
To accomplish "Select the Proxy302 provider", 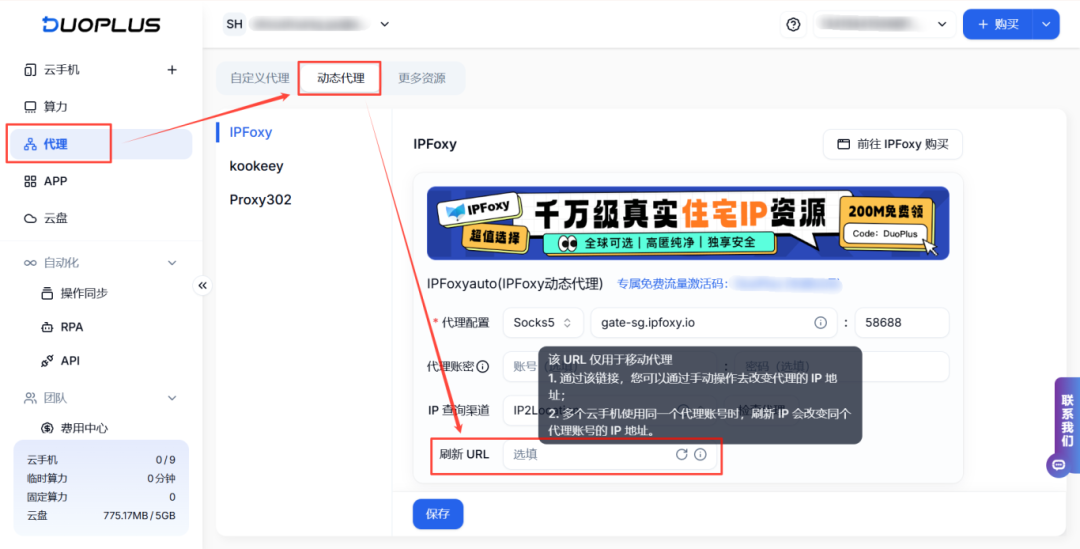I will click(x=260, y=200).
